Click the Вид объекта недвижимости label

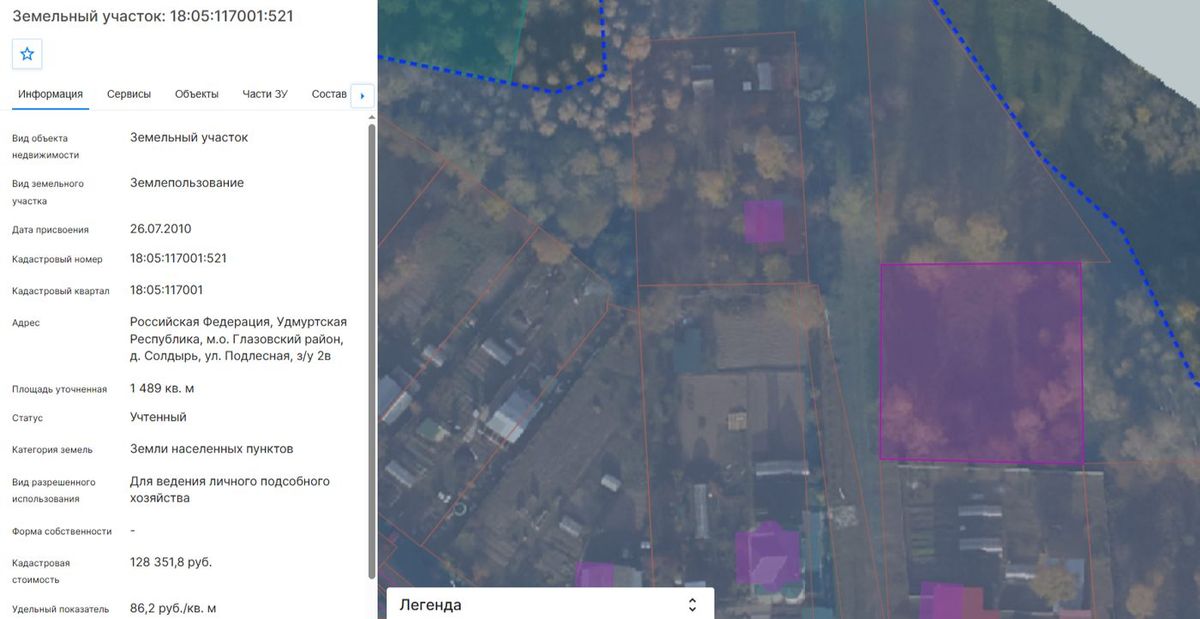coord(45,146)
